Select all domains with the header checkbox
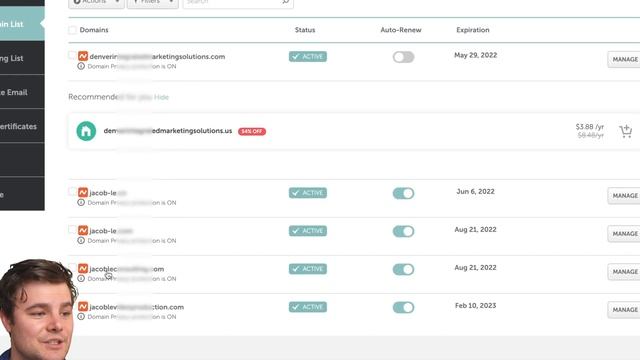The height and width of the screenshot is (360, 640). [x=72, y=30]
